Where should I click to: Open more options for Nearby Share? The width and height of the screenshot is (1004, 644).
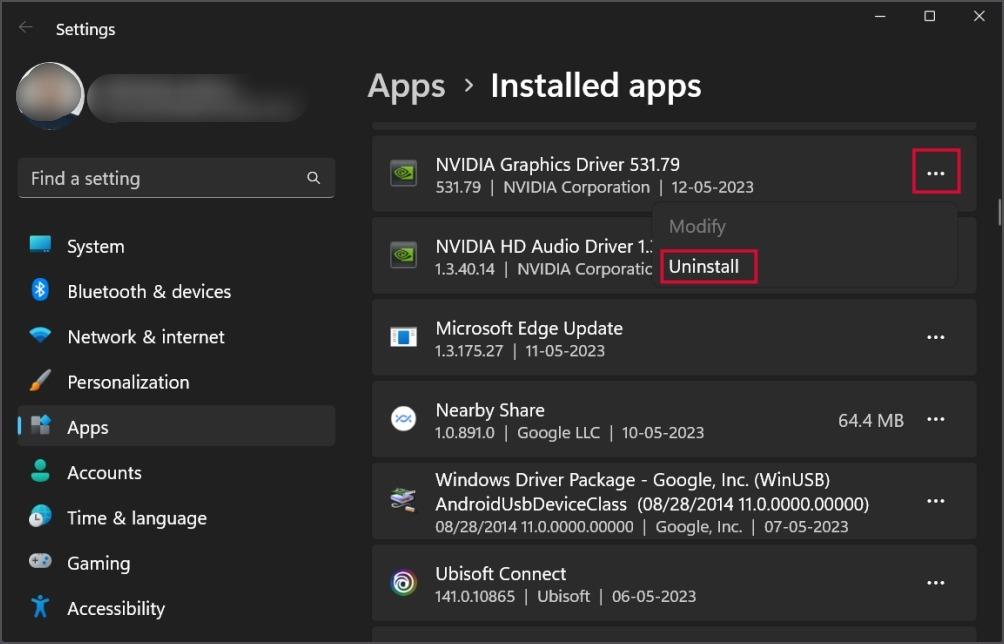[935, 419]
